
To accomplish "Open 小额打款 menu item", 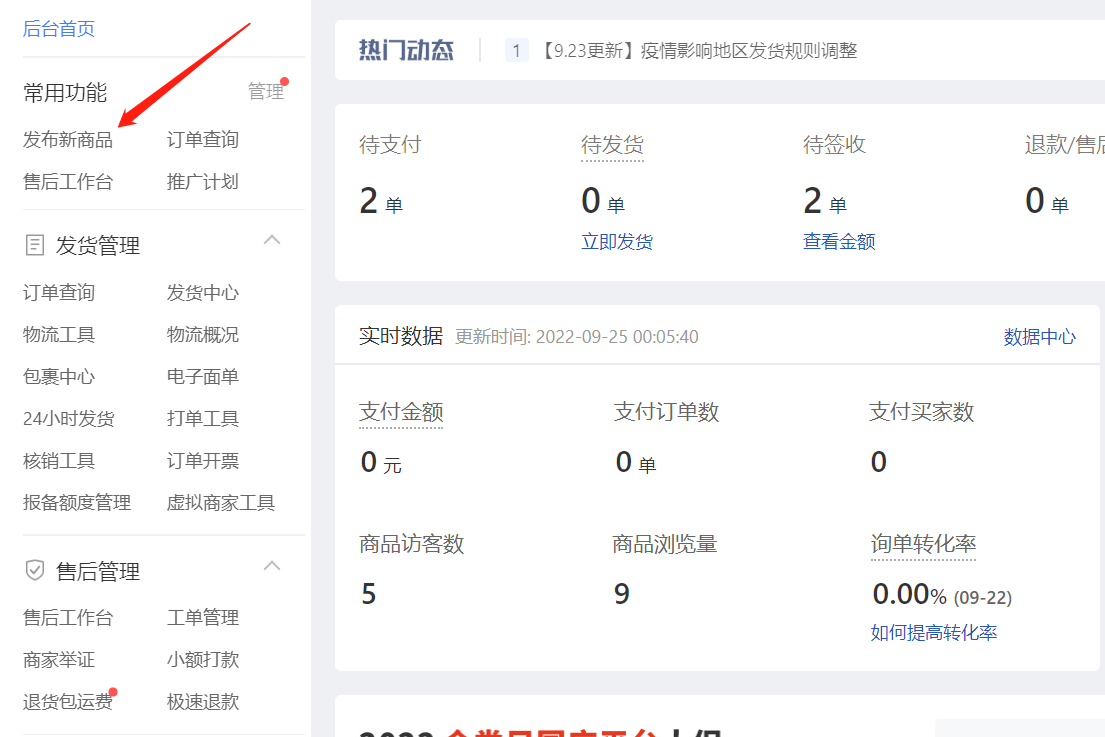I will coord(203,660).
